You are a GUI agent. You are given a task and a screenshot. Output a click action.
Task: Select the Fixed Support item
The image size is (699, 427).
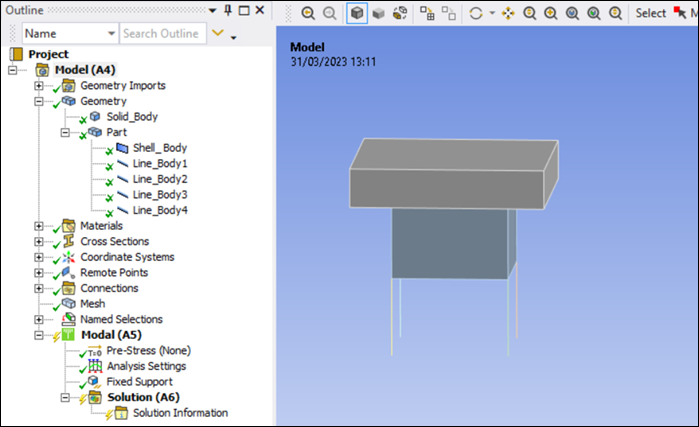[x=139, y=382]
